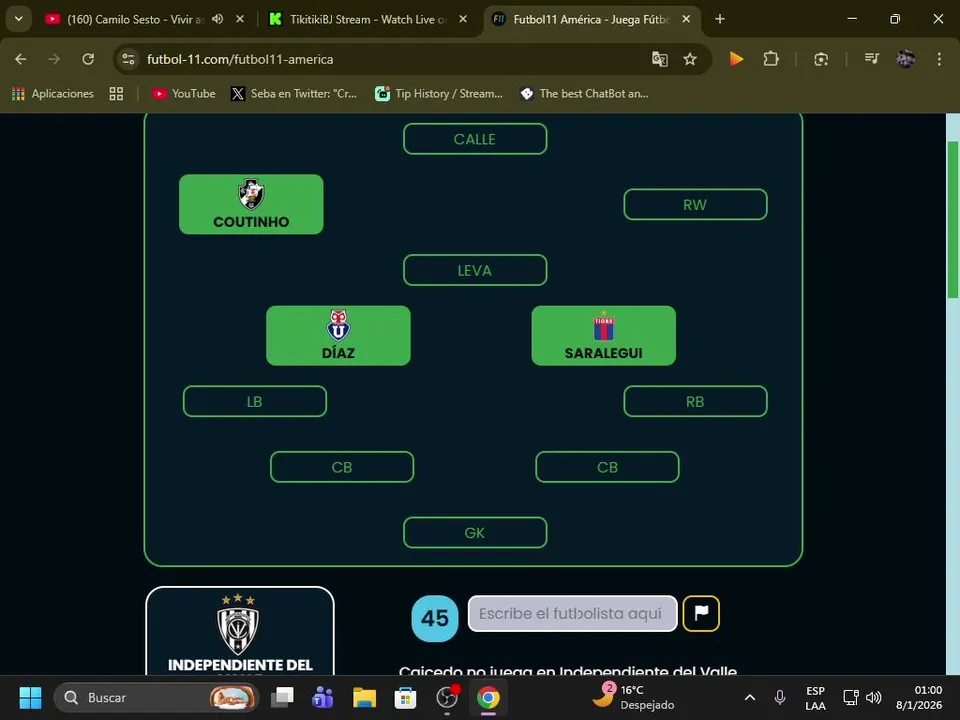The height and width of the screenshot is (720, 960).
Task: Click the page vertical scrollbar thumb
Action: 953,219
